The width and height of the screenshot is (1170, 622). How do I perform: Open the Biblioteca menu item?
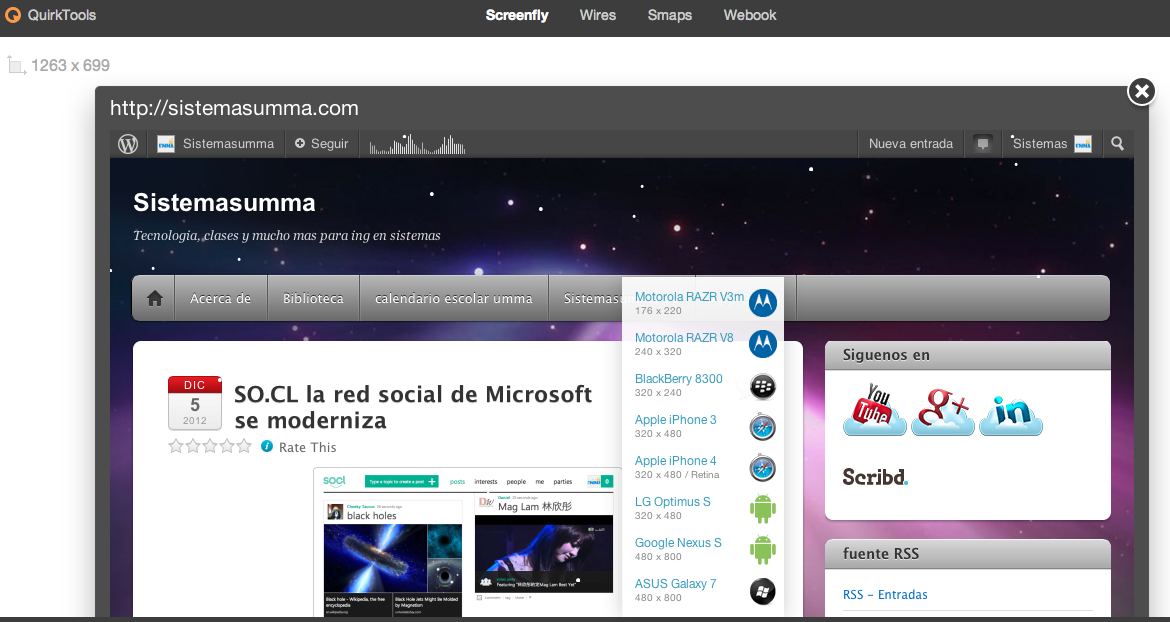click(x=313, y=299)
